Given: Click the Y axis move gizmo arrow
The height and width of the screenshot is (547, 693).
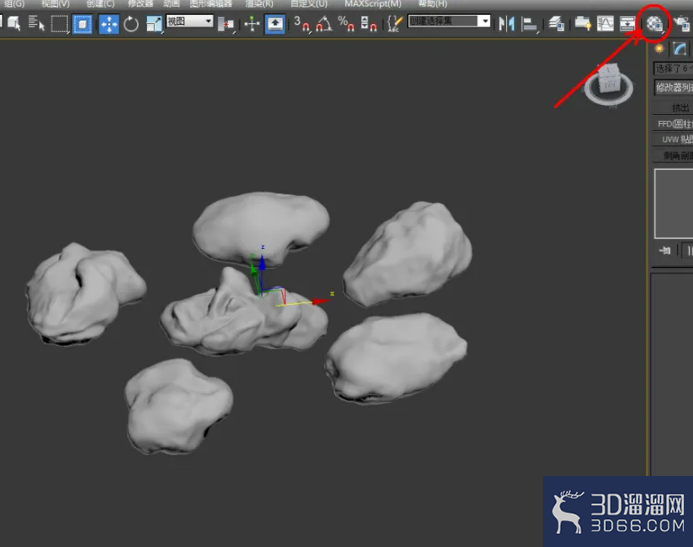Looking at the screenshot, I should coord(254,270).
